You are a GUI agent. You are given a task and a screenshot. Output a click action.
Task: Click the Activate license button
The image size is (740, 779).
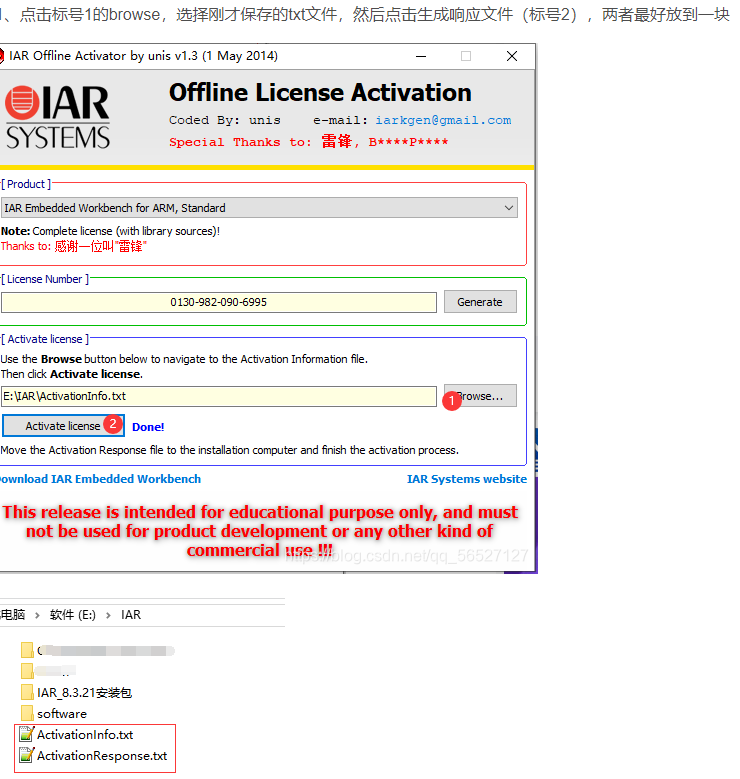click(63, 426)
